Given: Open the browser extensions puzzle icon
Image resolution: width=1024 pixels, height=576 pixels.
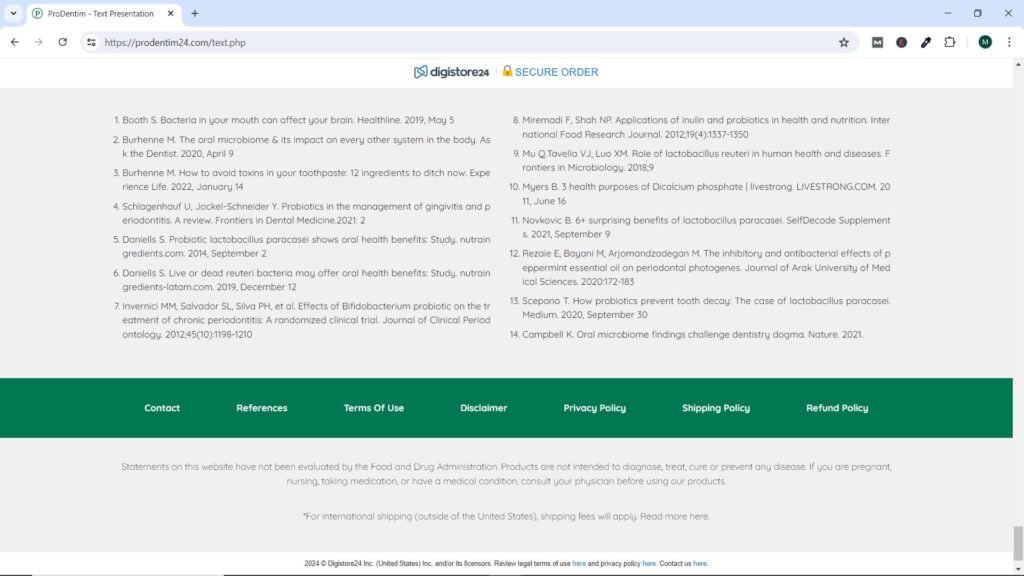Looking at the screenshot, I should [950, 42].
